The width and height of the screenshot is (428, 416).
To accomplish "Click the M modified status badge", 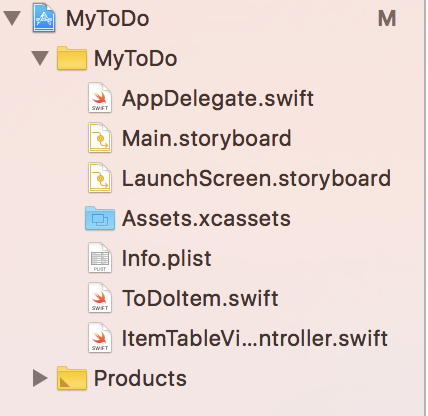I will [387, 18].
